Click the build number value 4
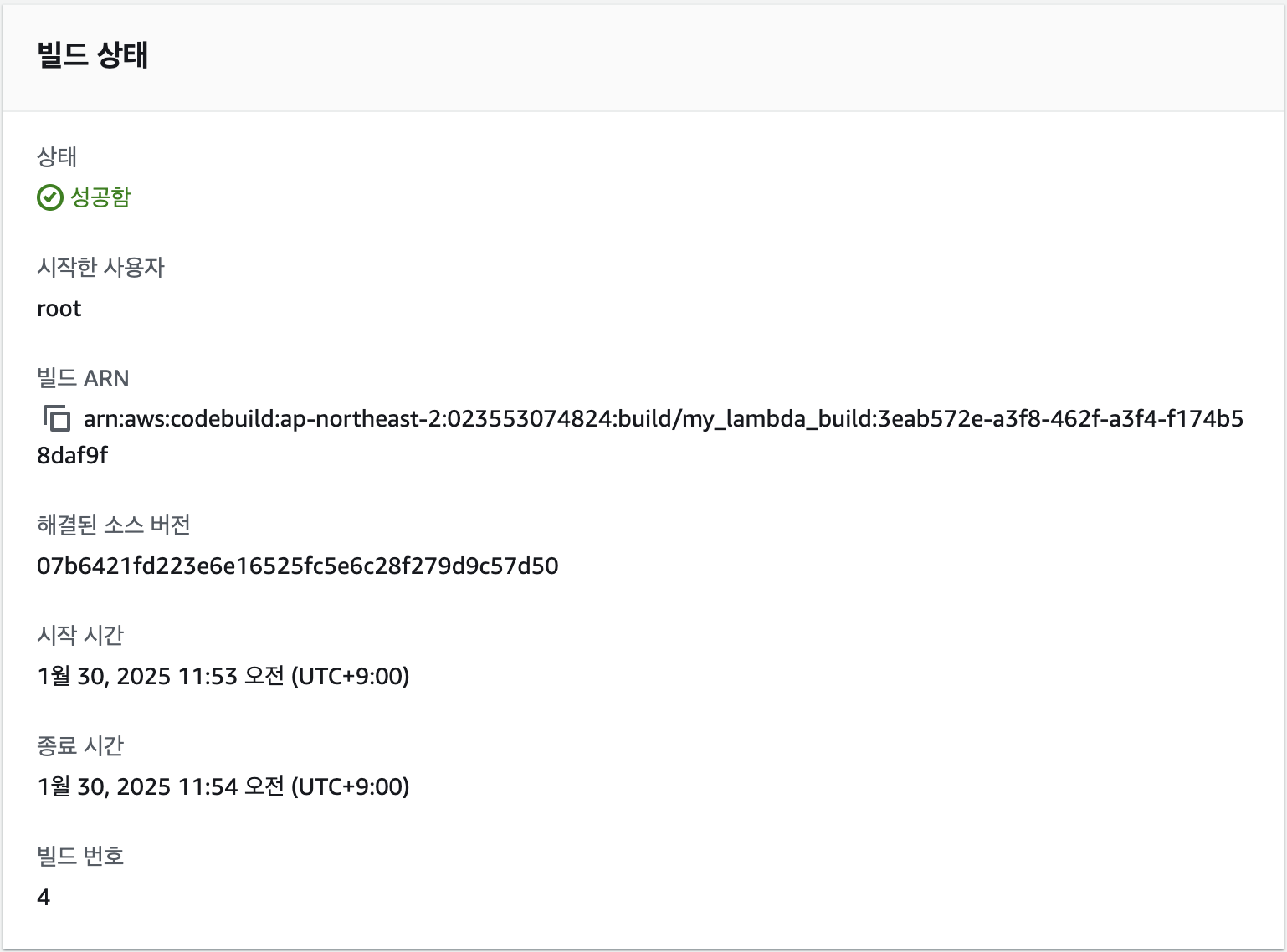1287x952 pixels. click(44, 898)
